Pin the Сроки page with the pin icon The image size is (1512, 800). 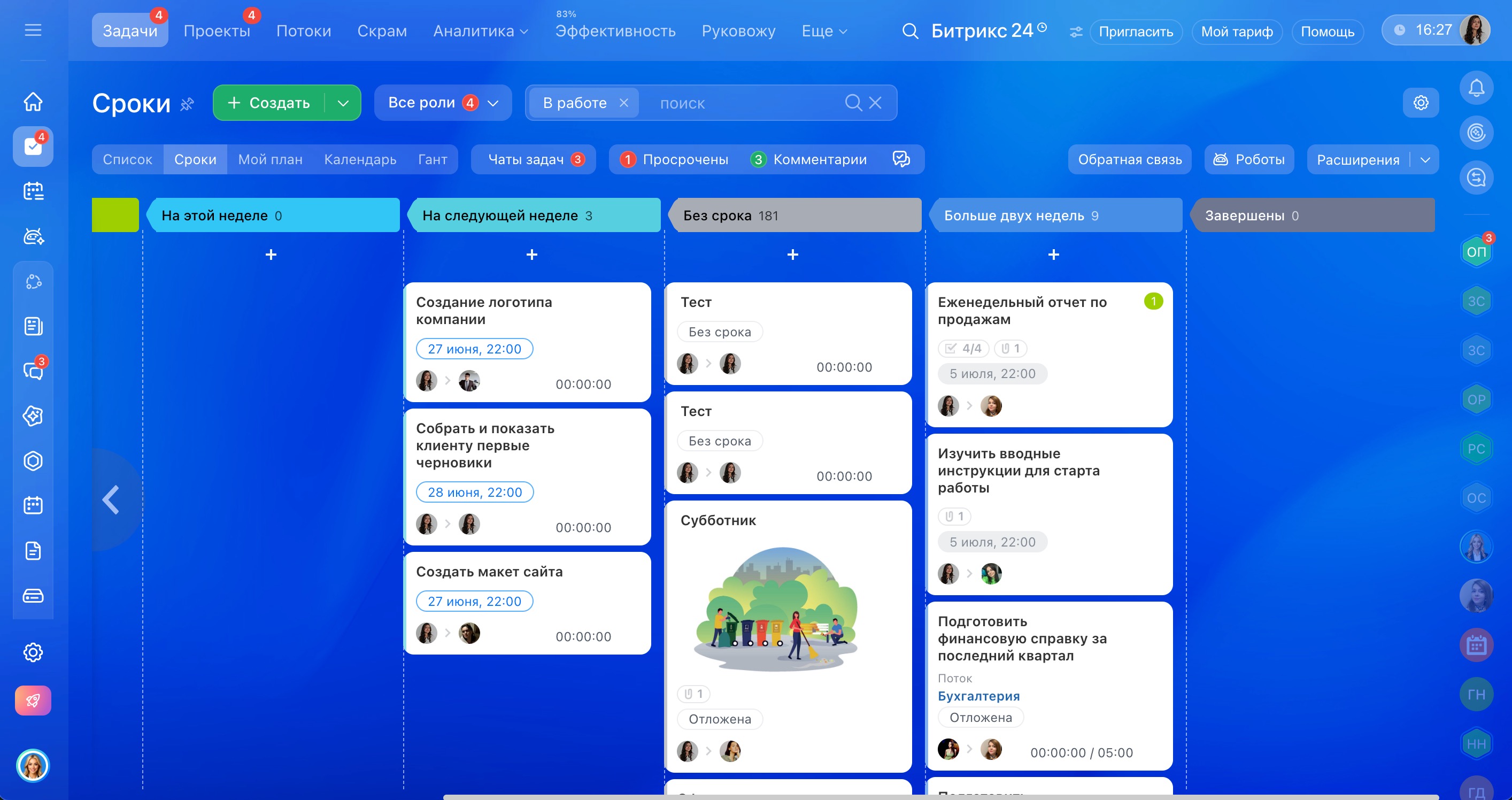coord(187,104)
